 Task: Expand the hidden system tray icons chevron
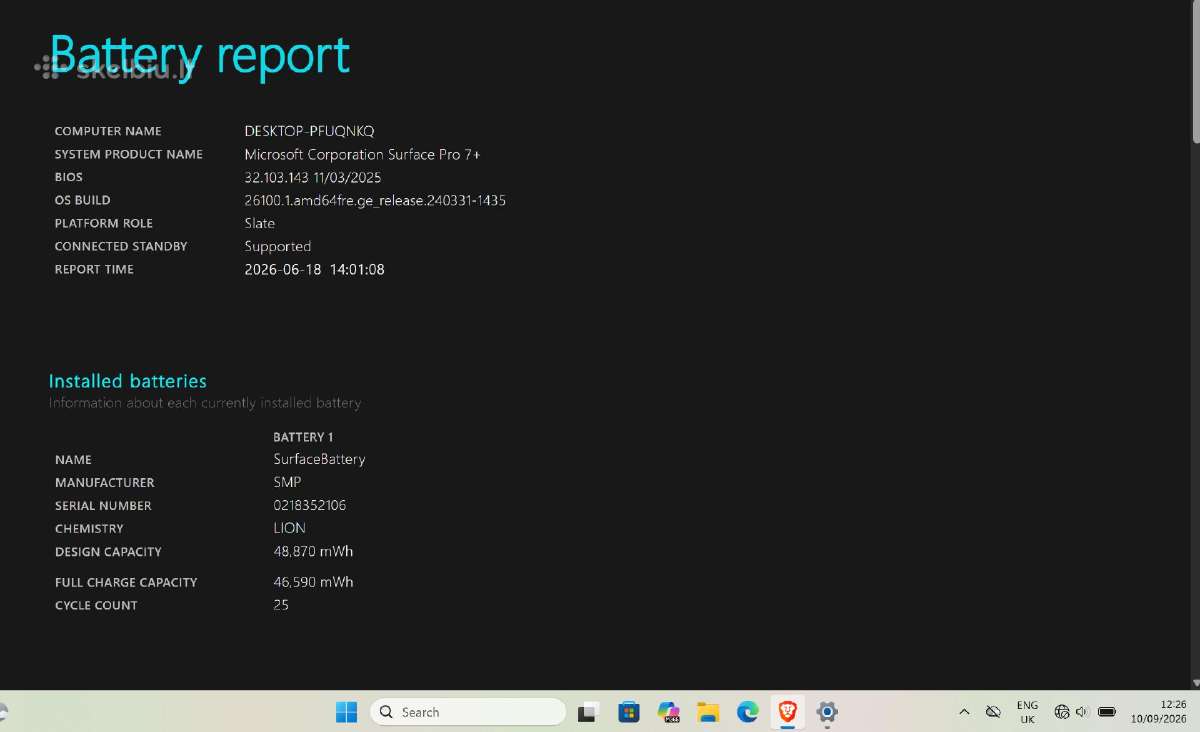pyautogui.click(x=964, y=712)
